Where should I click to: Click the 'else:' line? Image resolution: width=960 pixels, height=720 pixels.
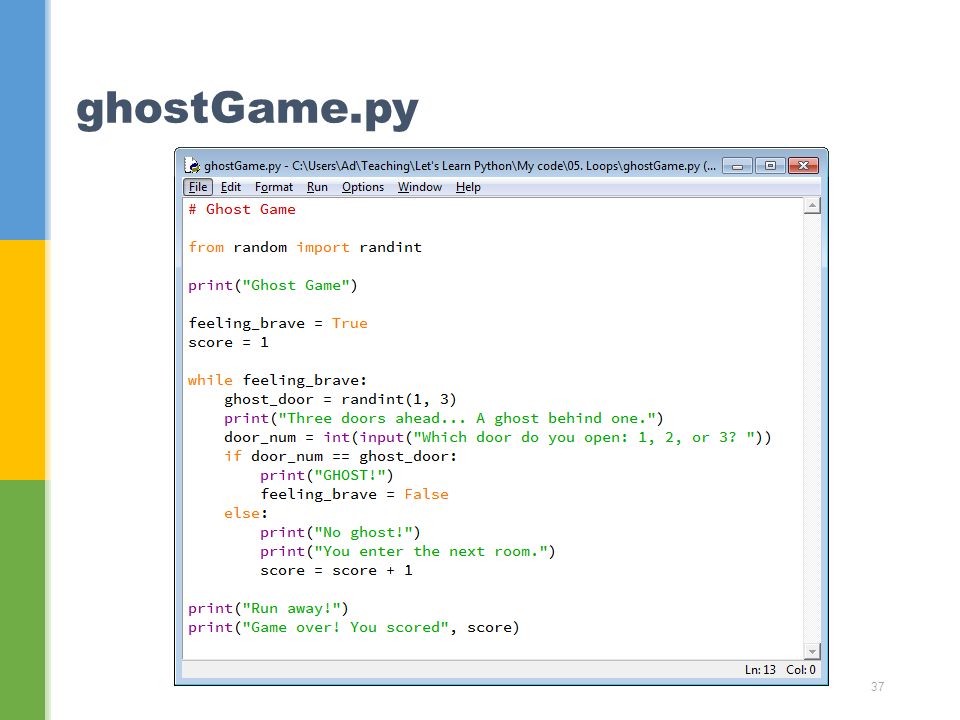(x=246, y=513)
